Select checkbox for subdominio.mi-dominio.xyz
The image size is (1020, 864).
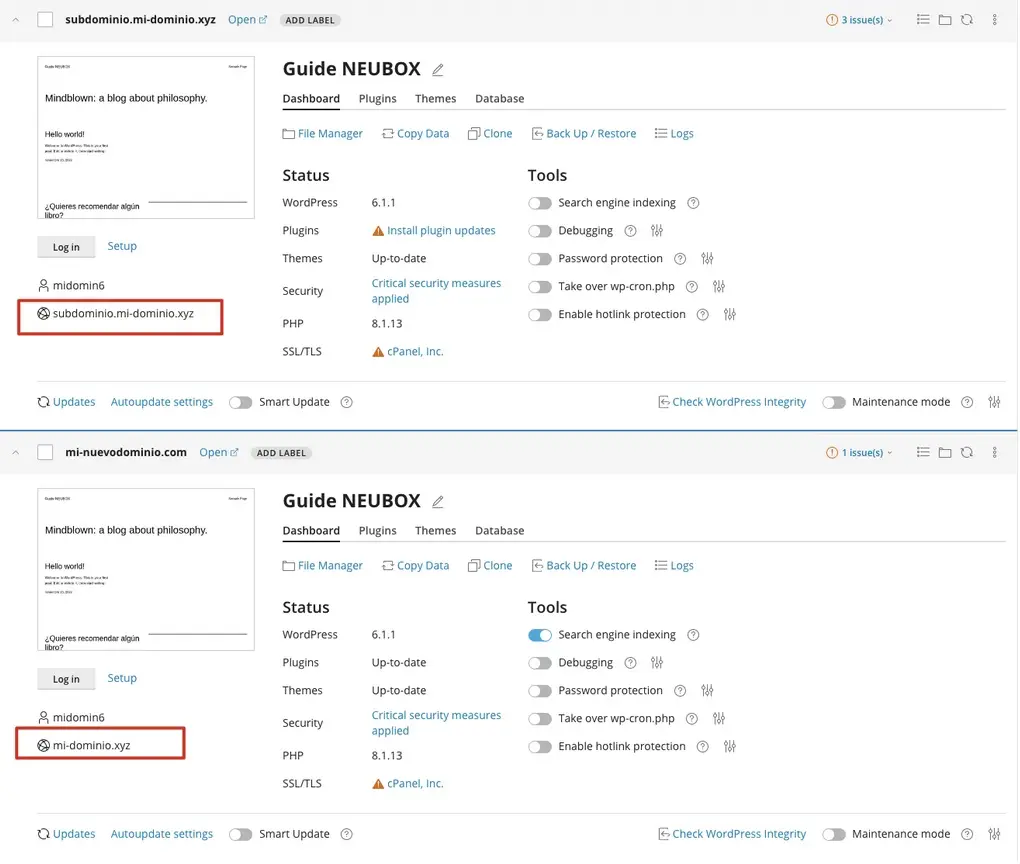(45, 20)
